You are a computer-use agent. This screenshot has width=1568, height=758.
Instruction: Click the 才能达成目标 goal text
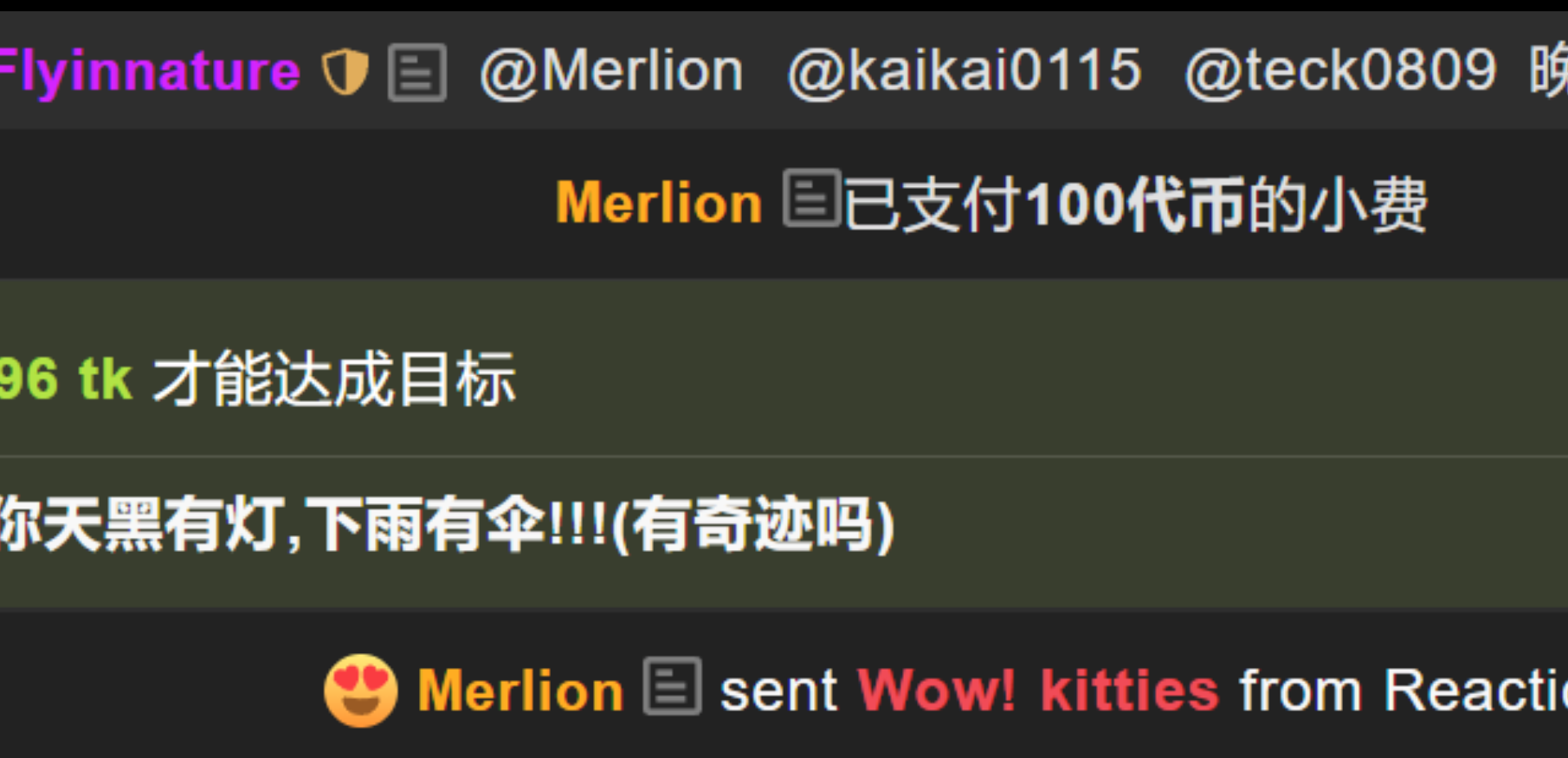[x=334, y=379]
